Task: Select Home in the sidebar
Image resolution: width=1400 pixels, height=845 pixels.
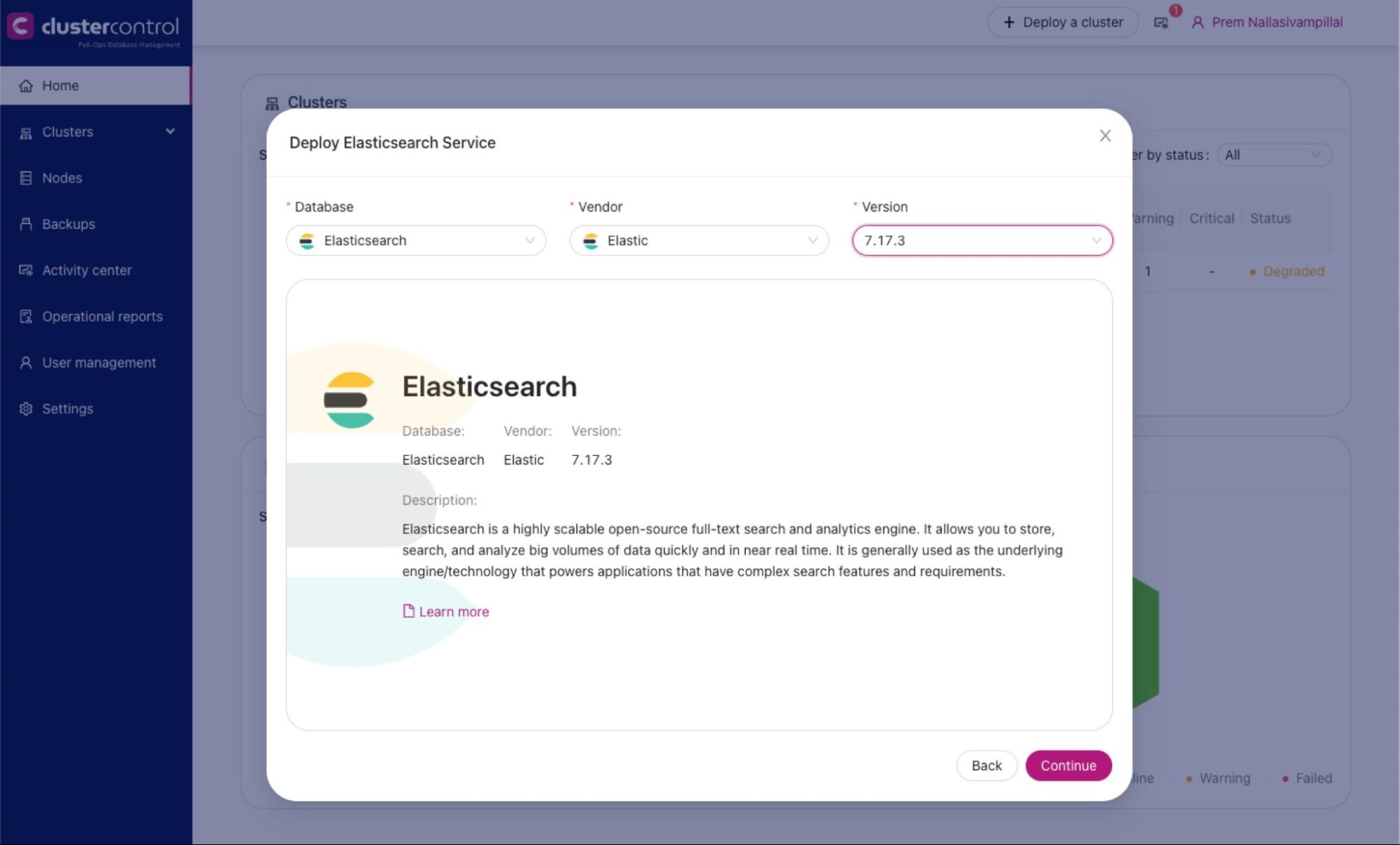Action: [x=60, y=85]
